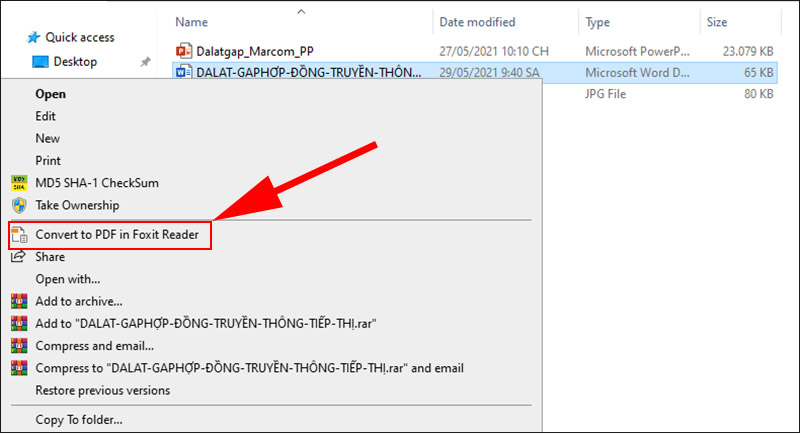
Task: Select Restore previous versions
Action: (x=102, y=390)
